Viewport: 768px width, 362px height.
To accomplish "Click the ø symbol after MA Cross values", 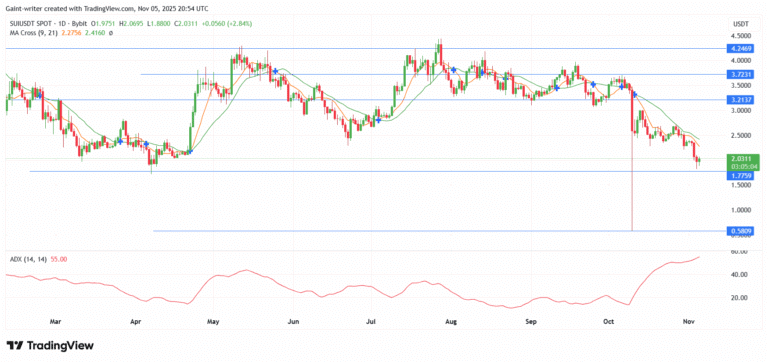I will click(110, 33).
